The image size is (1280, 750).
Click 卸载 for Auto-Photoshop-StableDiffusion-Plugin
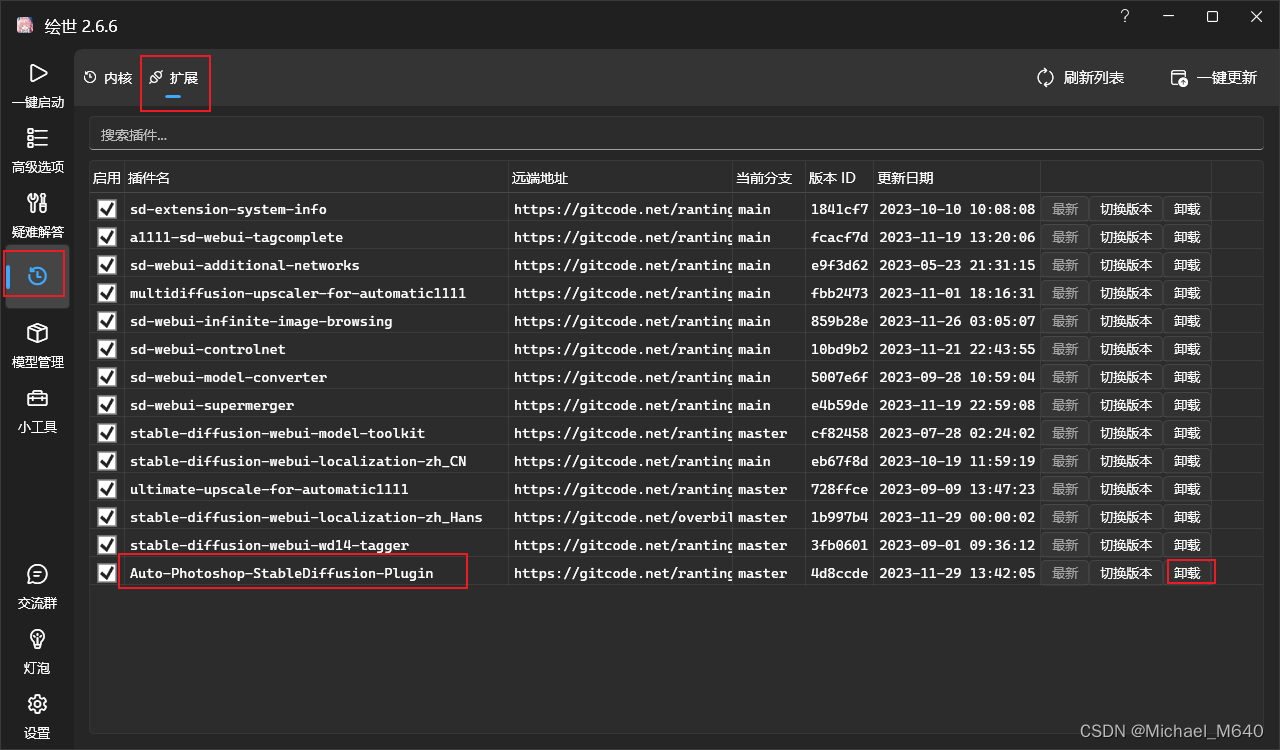click(x=1187, y=573)
